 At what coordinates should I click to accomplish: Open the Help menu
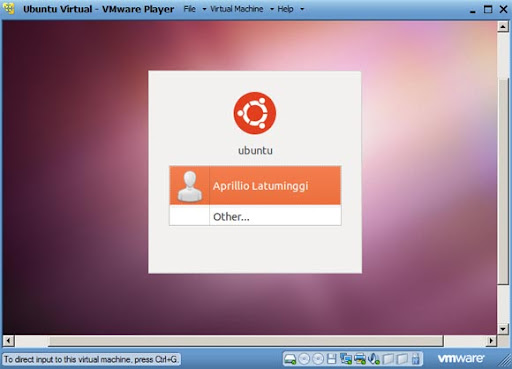pos(285,9)
